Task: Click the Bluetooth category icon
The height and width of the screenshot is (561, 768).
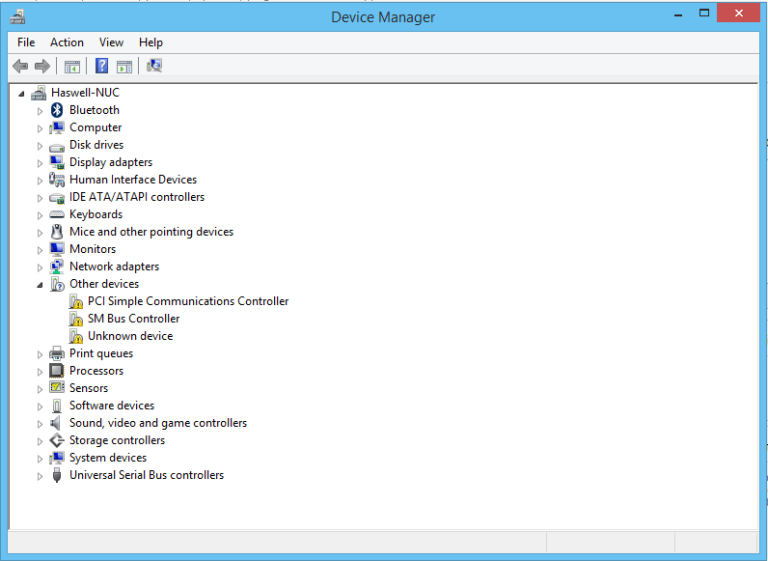Action: [x=57, y=110]
